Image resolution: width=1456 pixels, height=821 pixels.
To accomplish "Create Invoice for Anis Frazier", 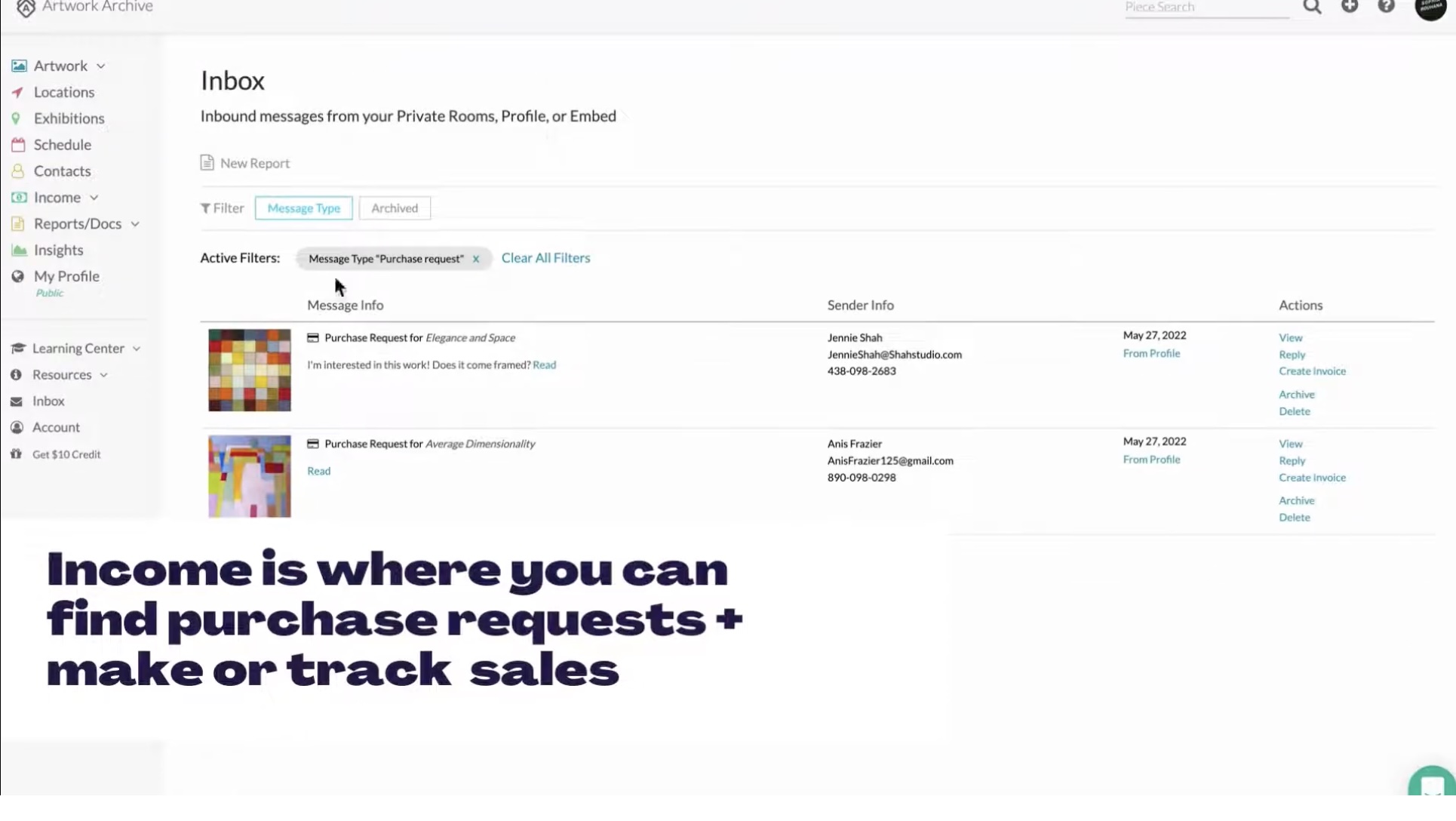I will pyautogui.click(x=1313, y=478).
